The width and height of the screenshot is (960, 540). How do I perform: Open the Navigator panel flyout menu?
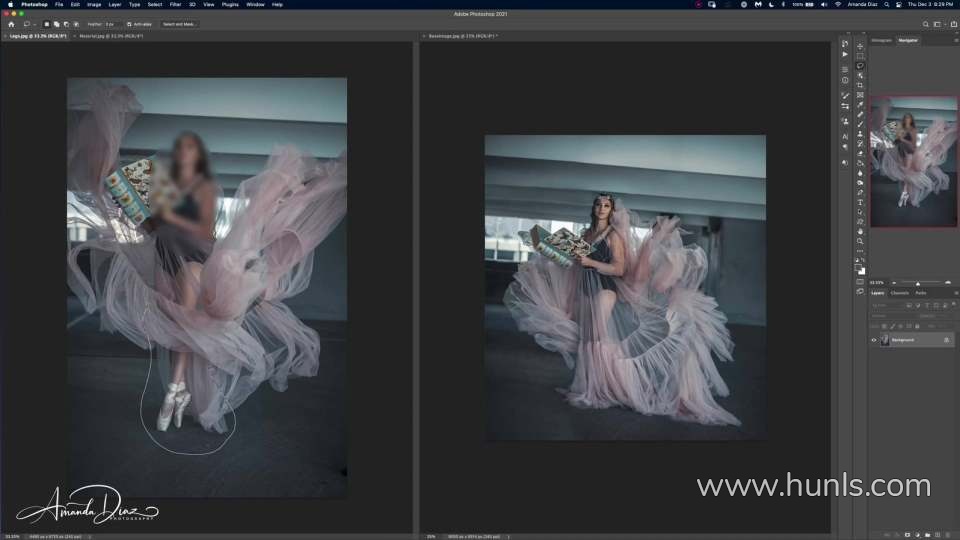click(956, 40)
